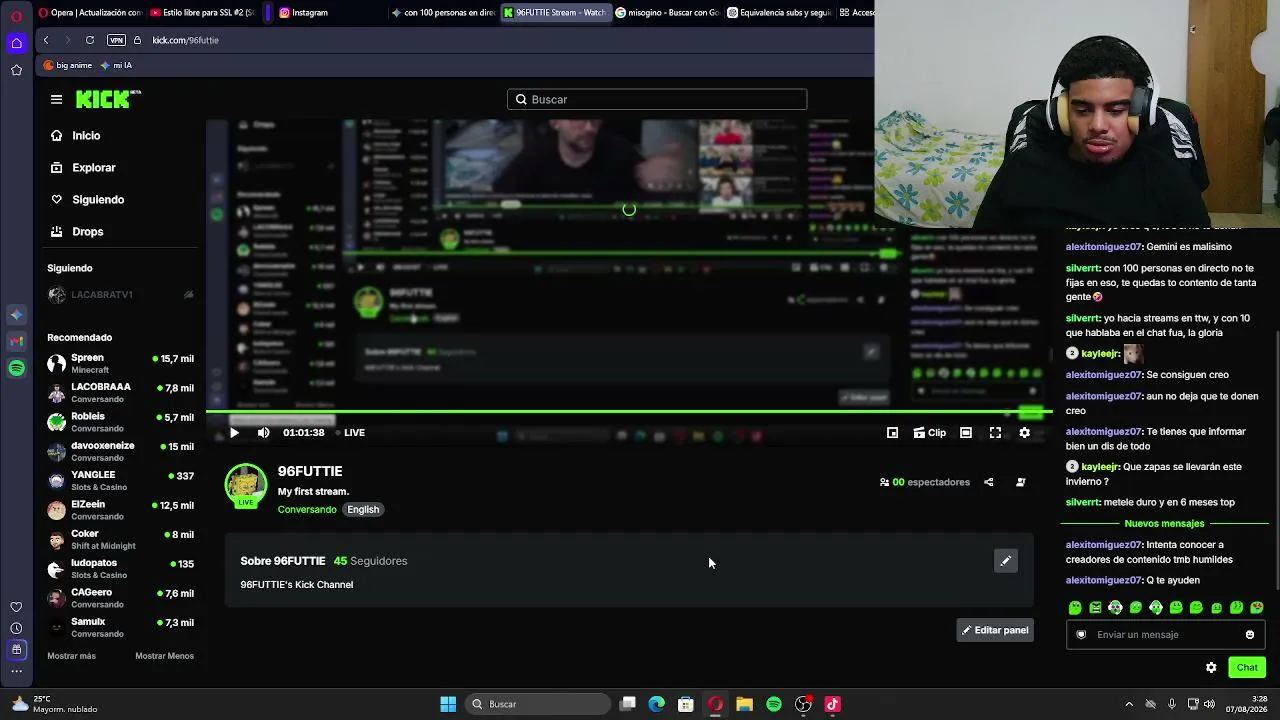
Task: Click the first green chat emote
Action: pyautogui.click(x=1075, y=608)
